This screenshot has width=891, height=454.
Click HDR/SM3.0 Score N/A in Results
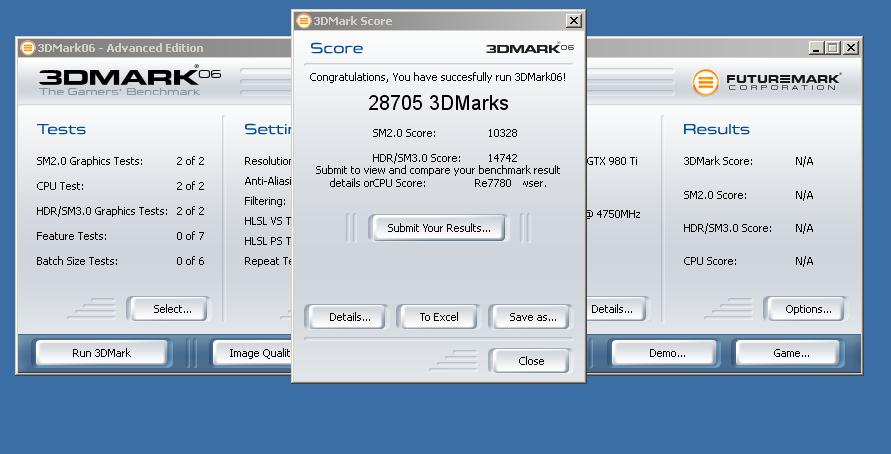click(748, 228)
